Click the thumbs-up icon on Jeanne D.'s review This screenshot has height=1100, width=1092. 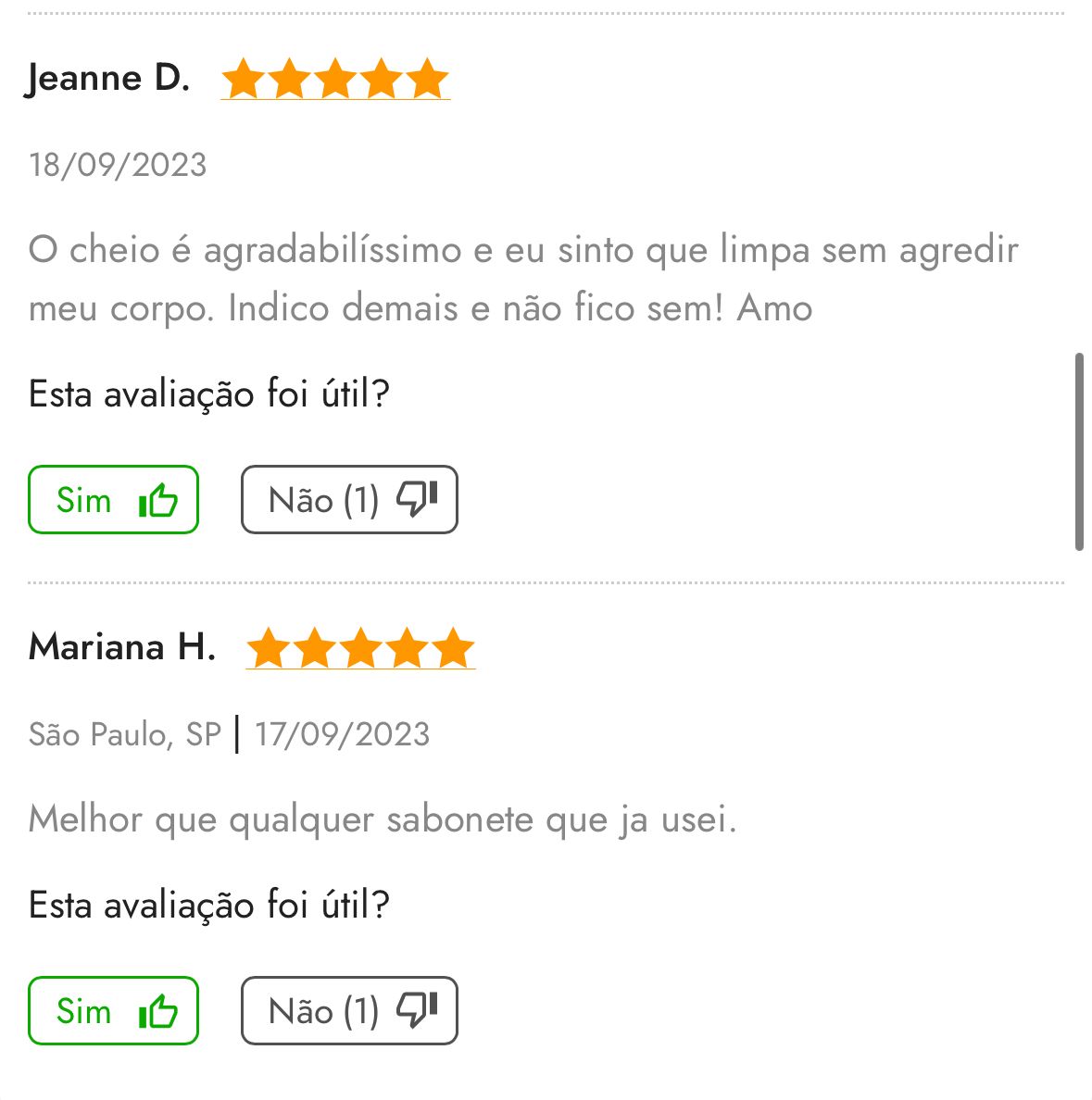pos(157,501)
